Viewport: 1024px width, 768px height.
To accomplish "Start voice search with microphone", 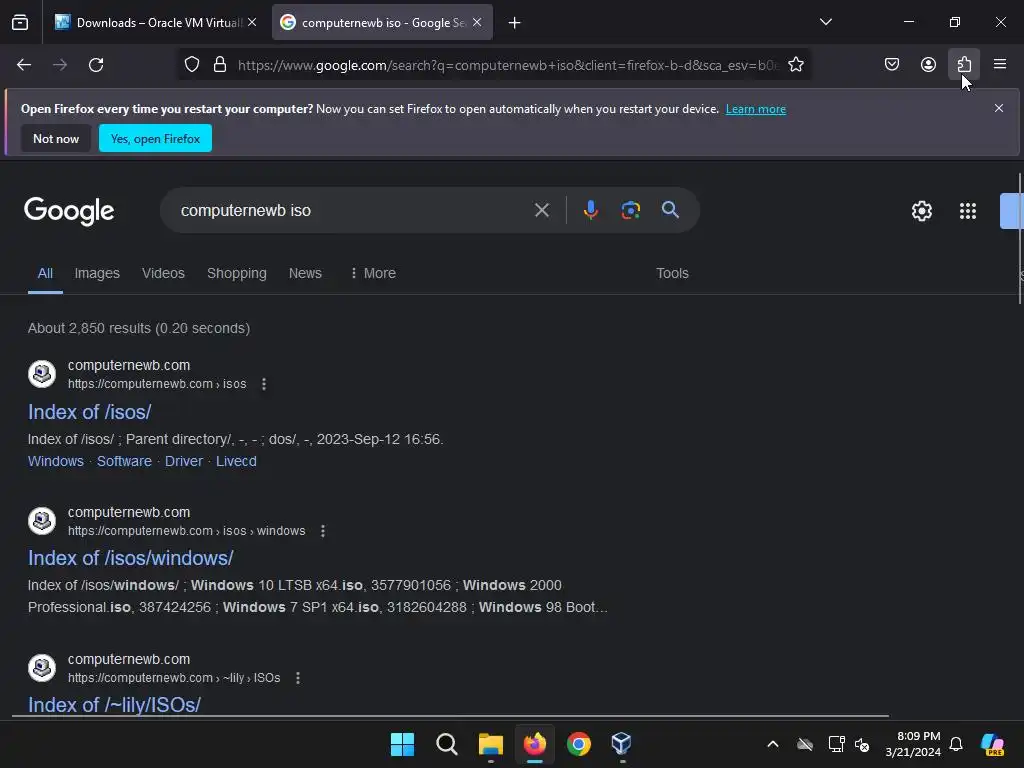I will (590, 210).
